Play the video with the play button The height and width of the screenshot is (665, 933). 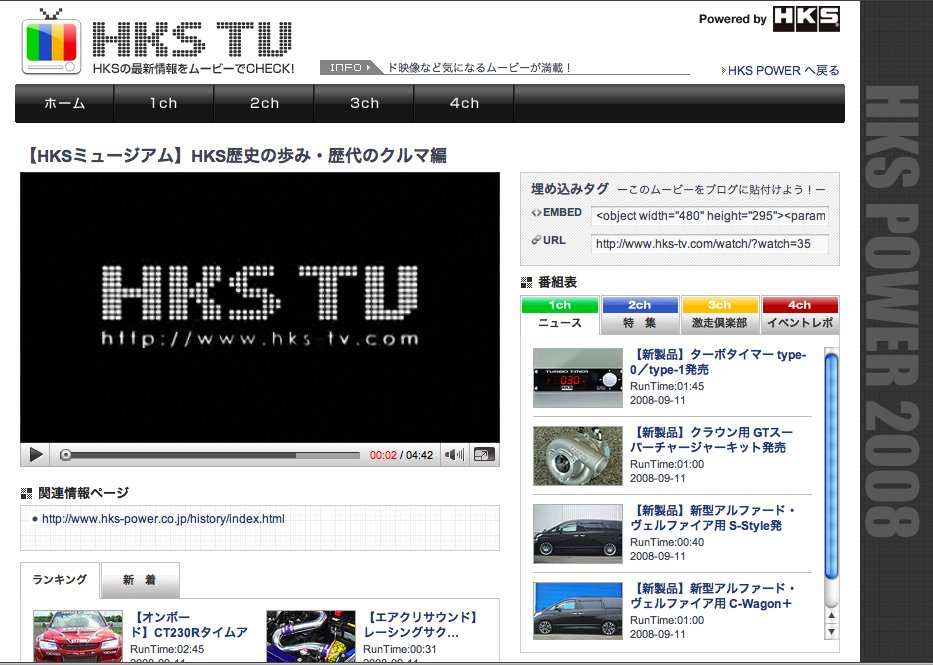36,455
